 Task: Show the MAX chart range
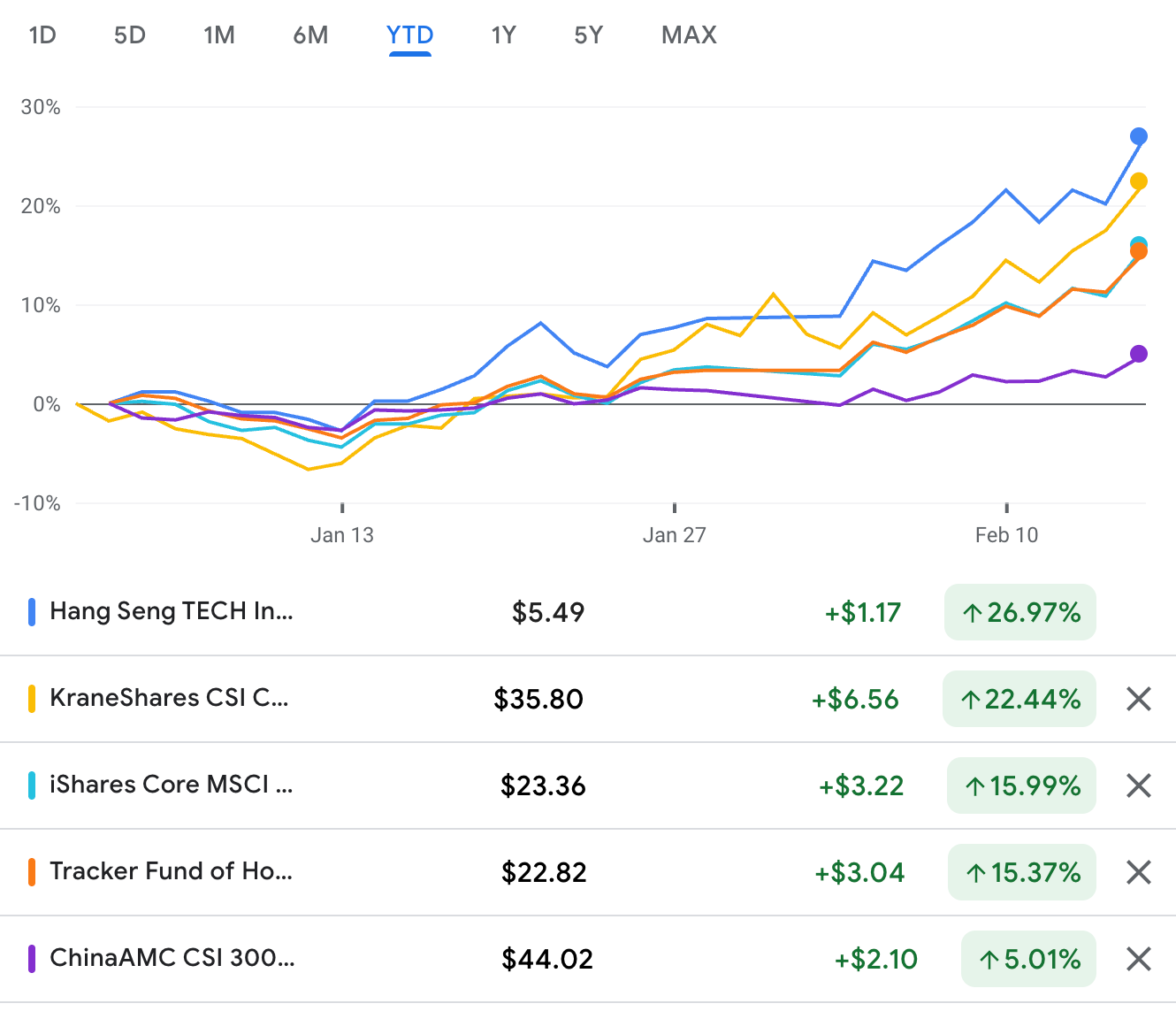click(689, 35)
